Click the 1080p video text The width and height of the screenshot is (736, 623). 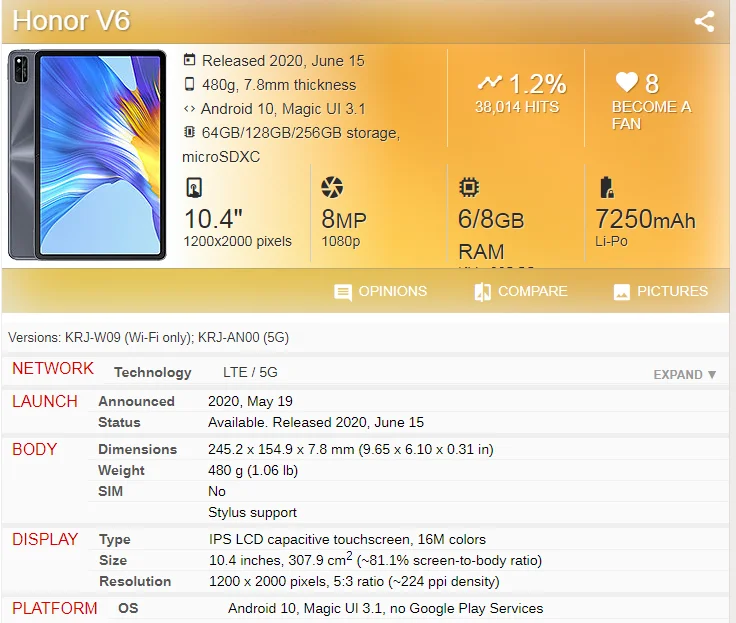(341, 241)
